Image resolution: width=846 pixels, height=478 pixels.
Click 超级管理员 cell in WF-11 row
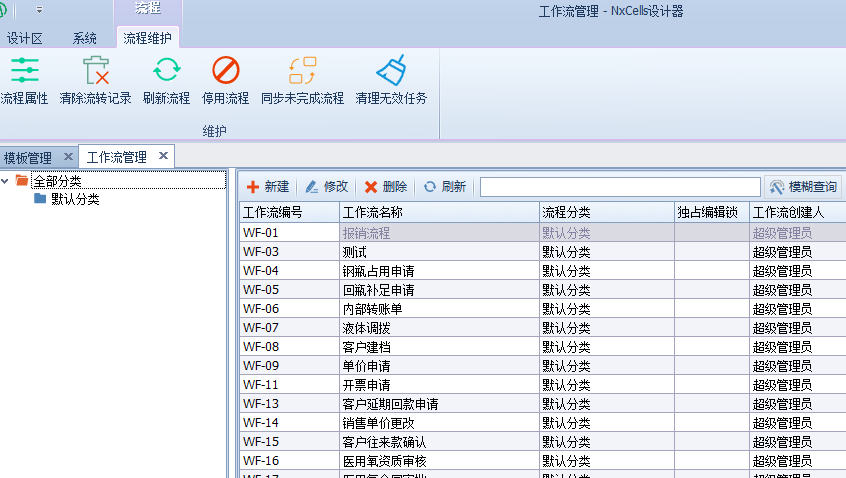[x=797, y=385]
